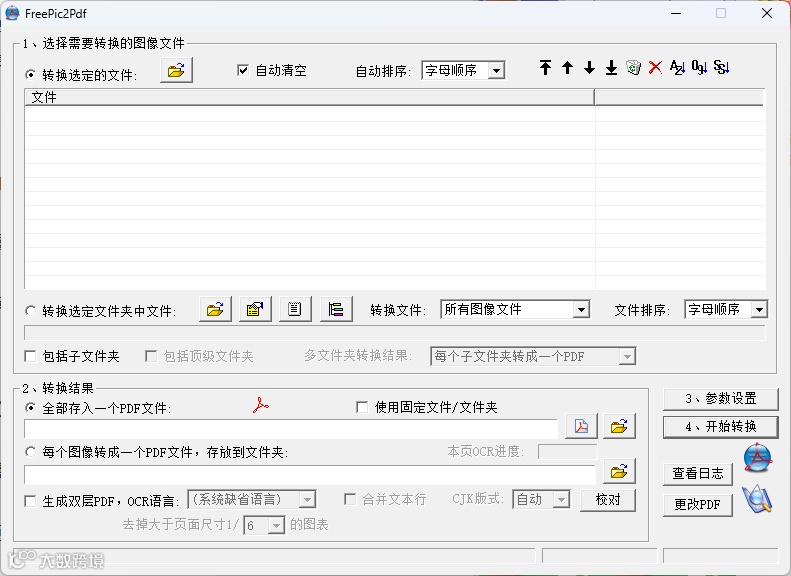Select 每个图像转成一个PDF文件 radio option
The width and height of the screenshot is (791, 576).
pyautogui.click(x=31, y=452)
